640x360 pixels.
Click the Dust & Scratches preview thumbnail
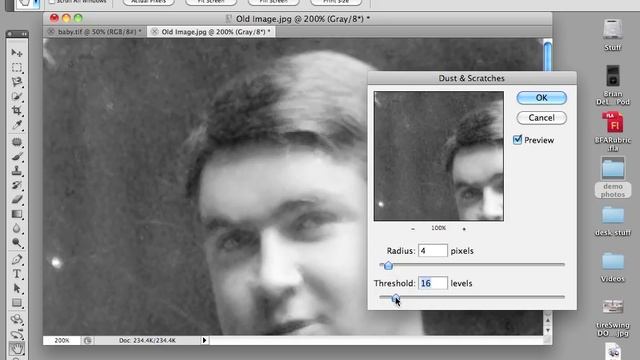pos(439,156)
